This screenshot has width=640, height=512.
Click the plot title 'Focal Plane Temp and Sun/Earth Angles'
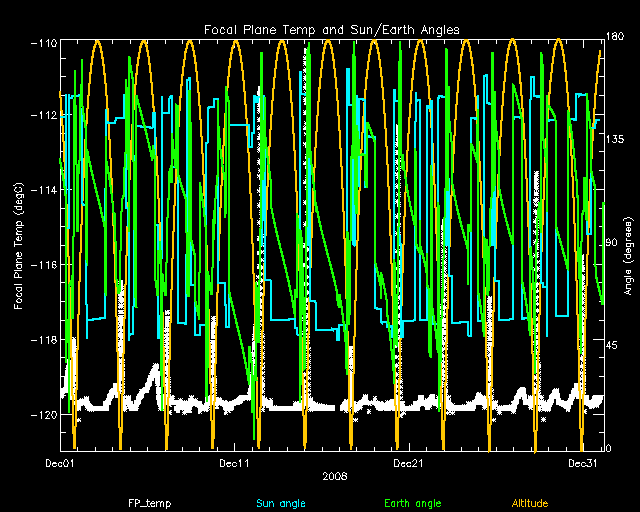point(332,30)
